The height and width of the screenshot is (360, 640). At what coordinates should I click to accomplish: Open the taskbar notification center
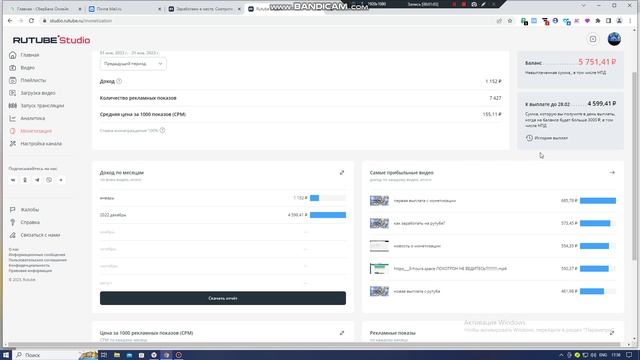point(629,355)
